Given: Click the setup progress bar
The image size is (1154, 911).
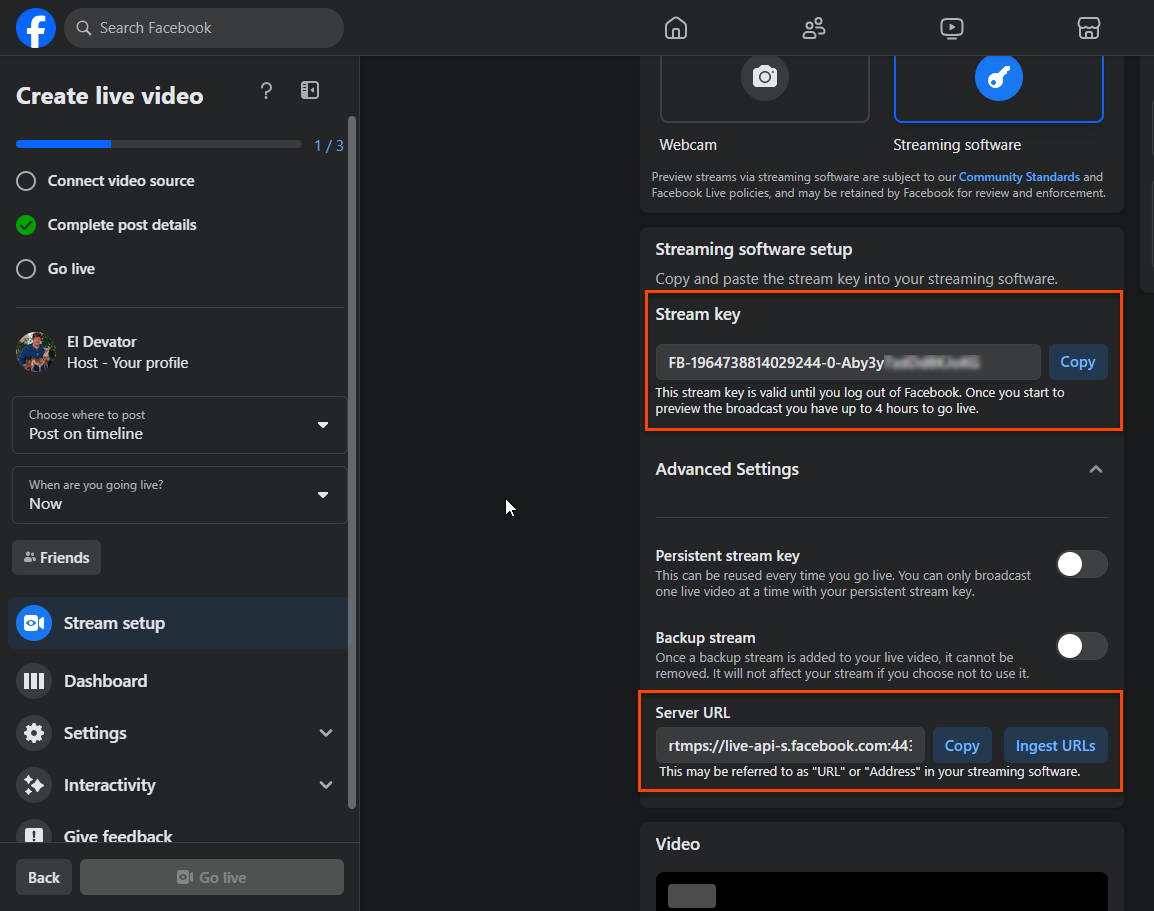Looking at the screenshot, I should click(158, 144).
